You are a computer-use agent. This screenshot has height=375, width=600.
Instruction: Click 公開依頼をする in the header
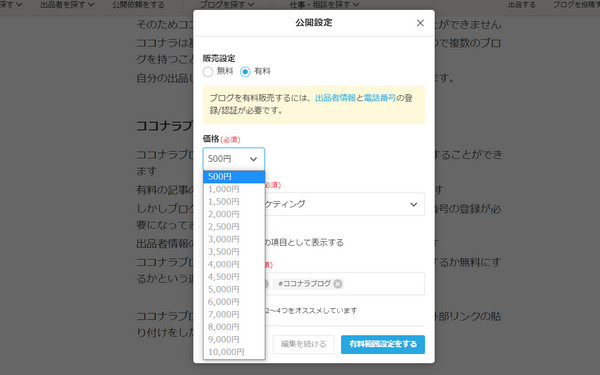tap(139, 5)
